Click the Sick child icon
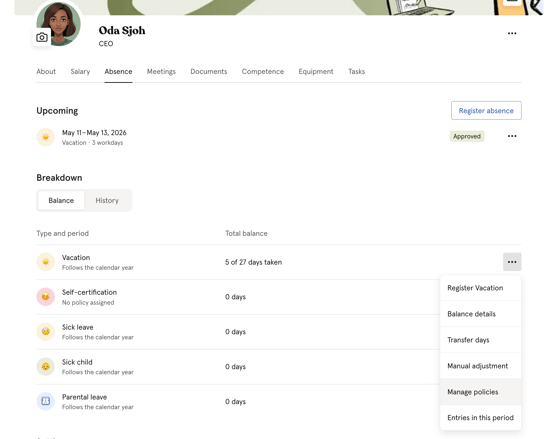This screenshot has height=439, width=548. [46, 367]
